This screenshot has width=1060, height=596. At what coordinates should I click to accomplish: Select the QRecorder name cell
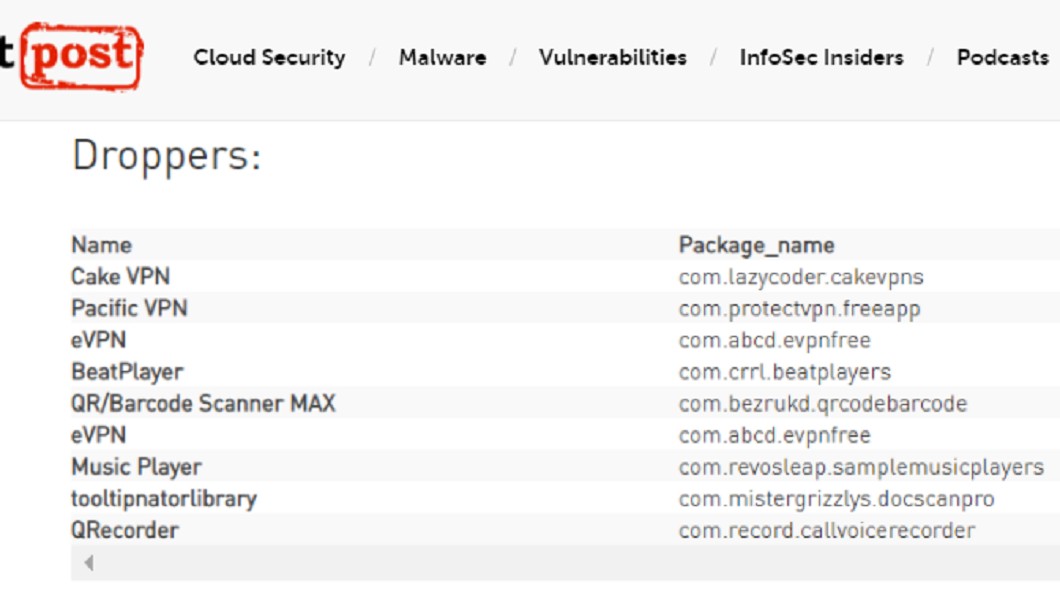(x=124, y=530)
